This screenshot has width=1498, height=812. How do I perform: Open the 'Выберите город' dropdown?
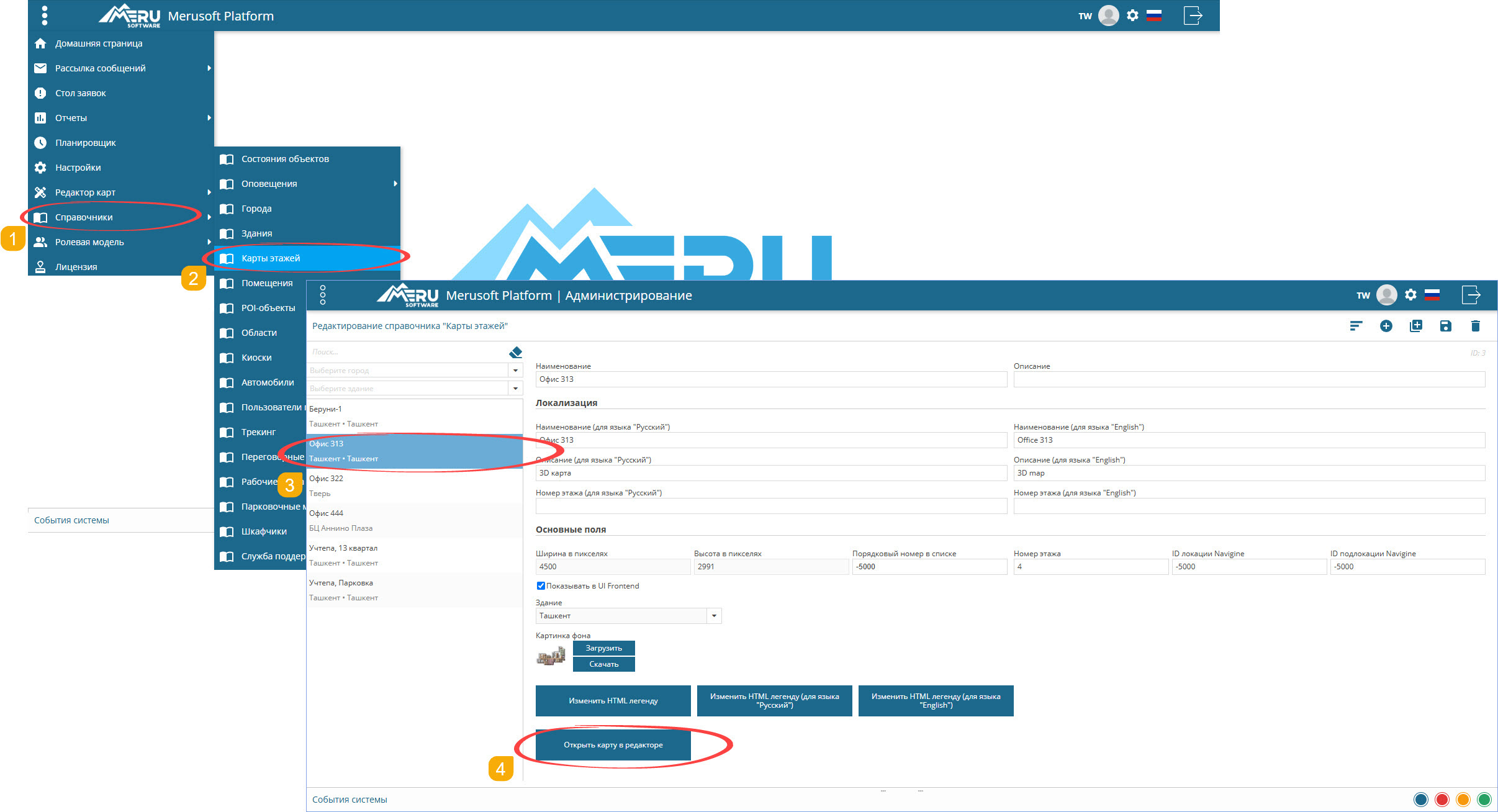[x=515, y=371]
